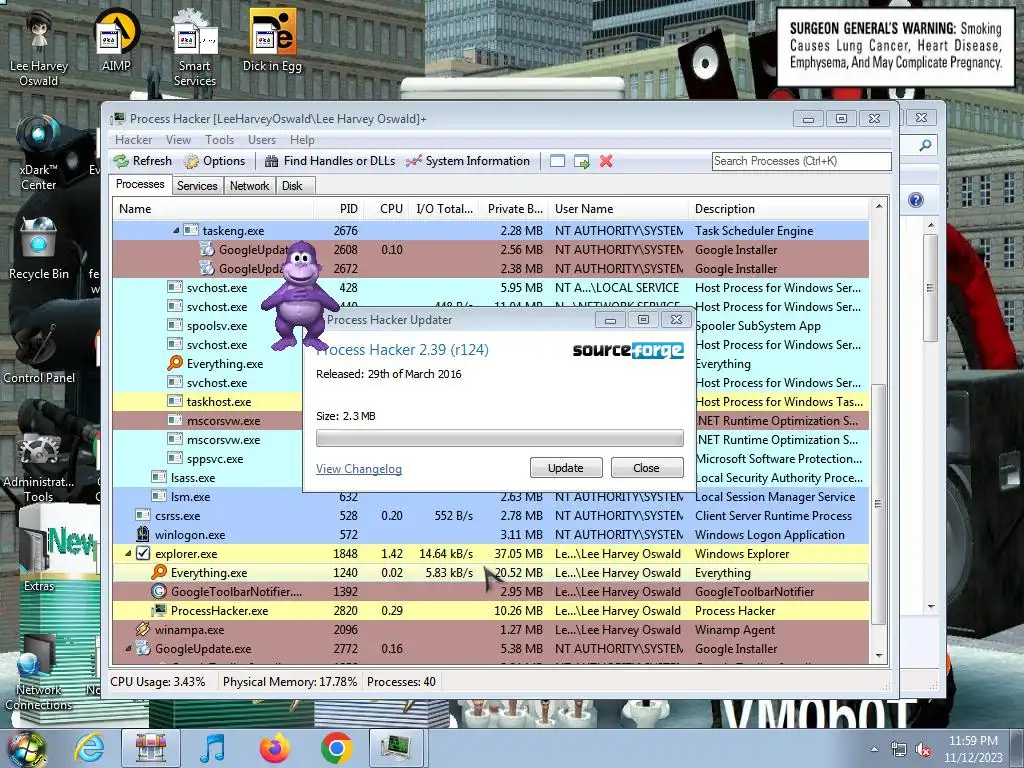
Task: Click the Windows Start orb
Action: click(x=27, y=748)
